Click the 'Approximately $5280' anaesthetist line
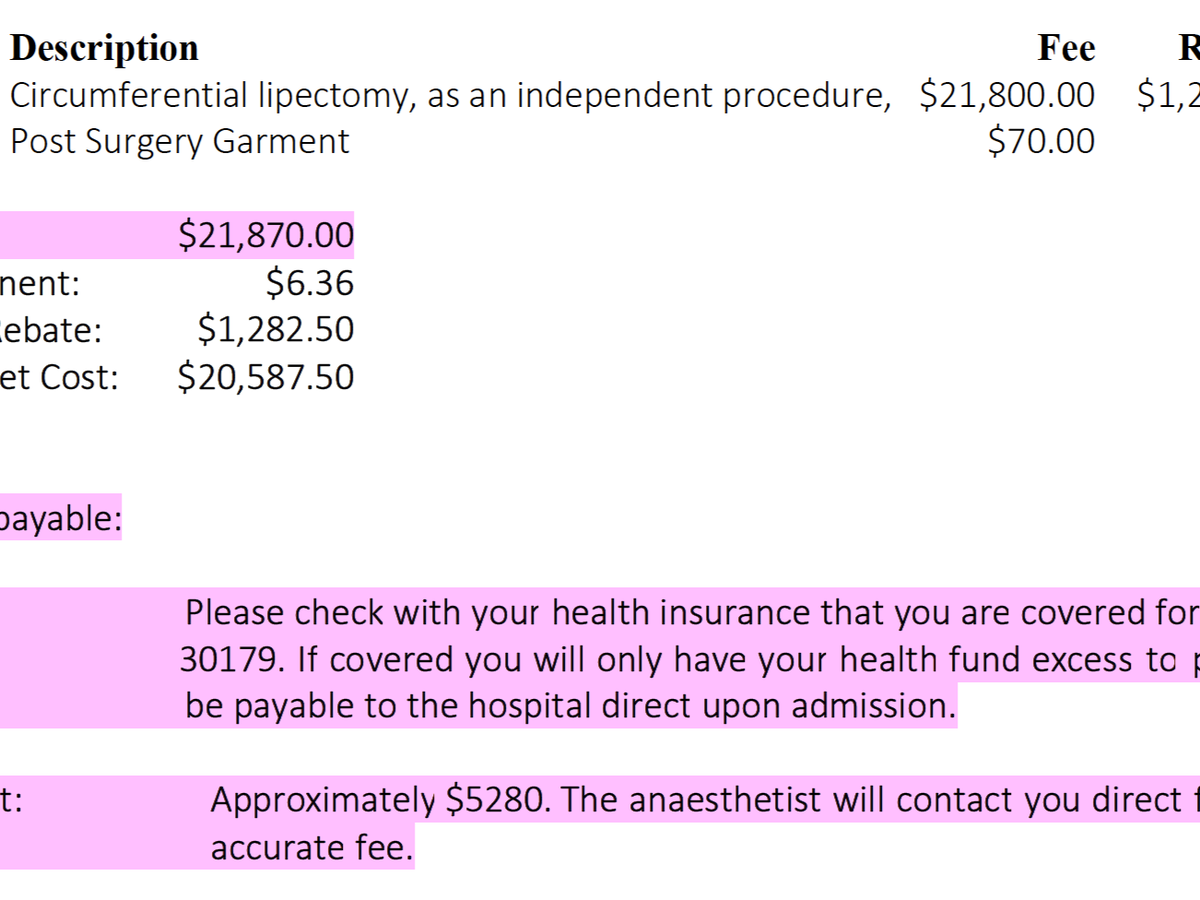This screenshot has height=900, width=1200. pyautogui.click(x=700, y=800)
